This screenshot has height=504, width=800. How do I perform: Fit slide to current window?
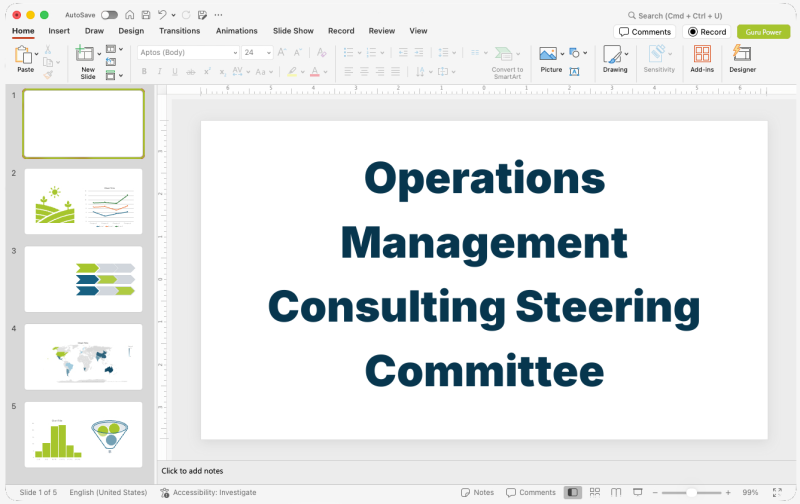point(777,492)
